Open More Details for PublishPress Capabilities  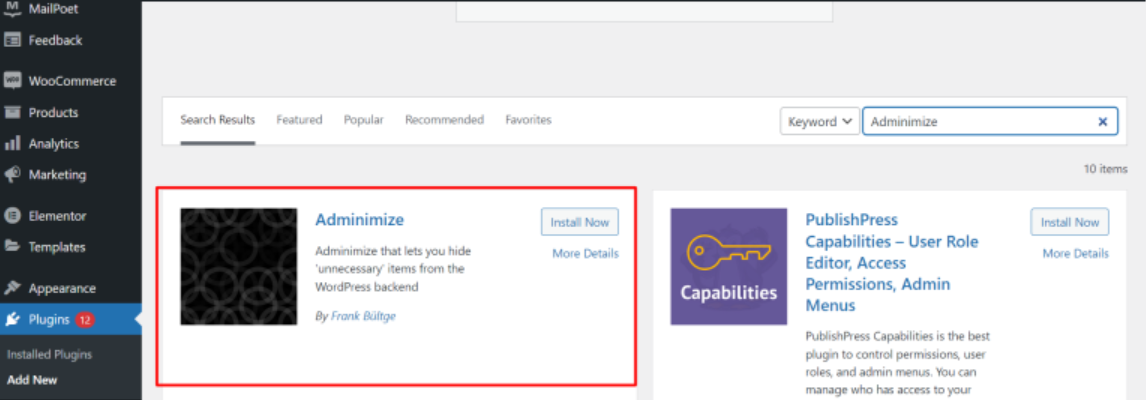1075,254
